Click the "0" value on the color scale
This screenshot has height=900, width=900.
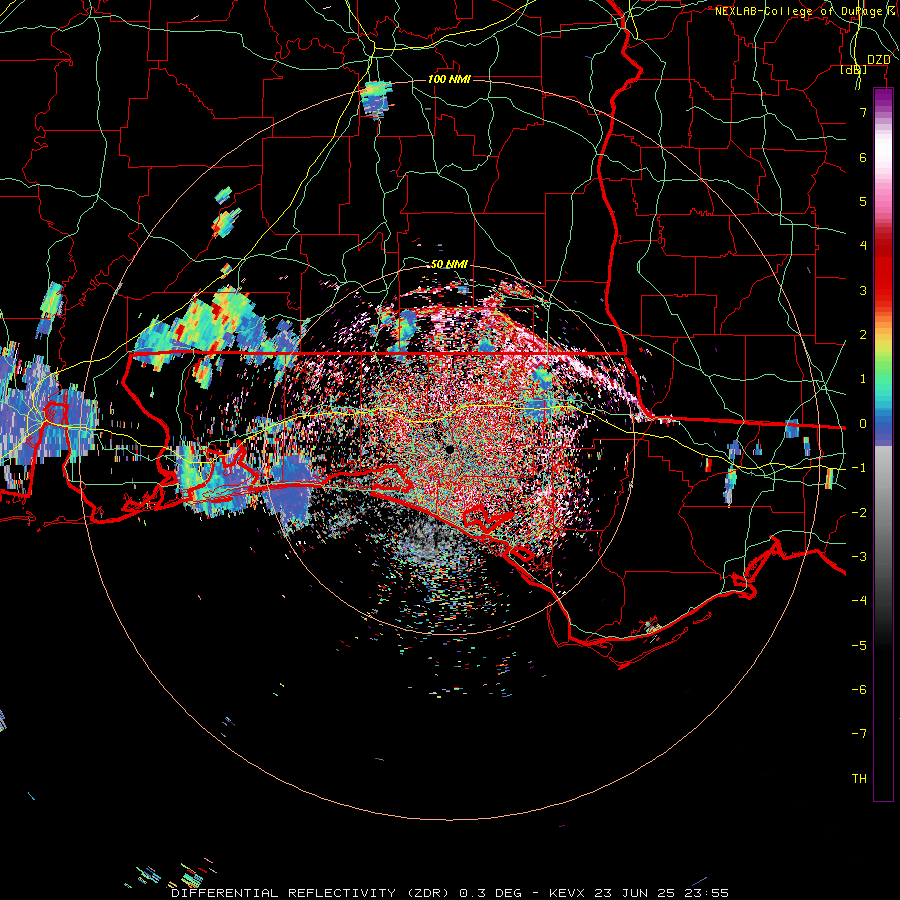click(863, 424)
